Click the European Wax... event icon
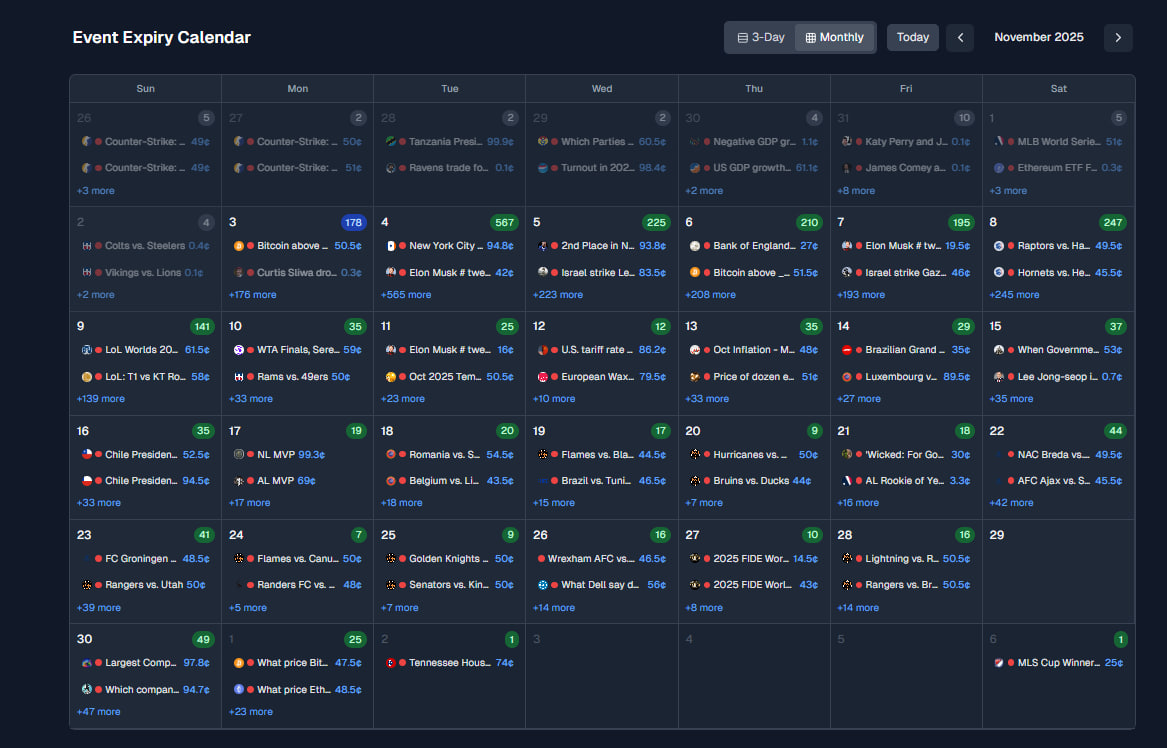Screen dimensions: 1167x748 (543, 377)
